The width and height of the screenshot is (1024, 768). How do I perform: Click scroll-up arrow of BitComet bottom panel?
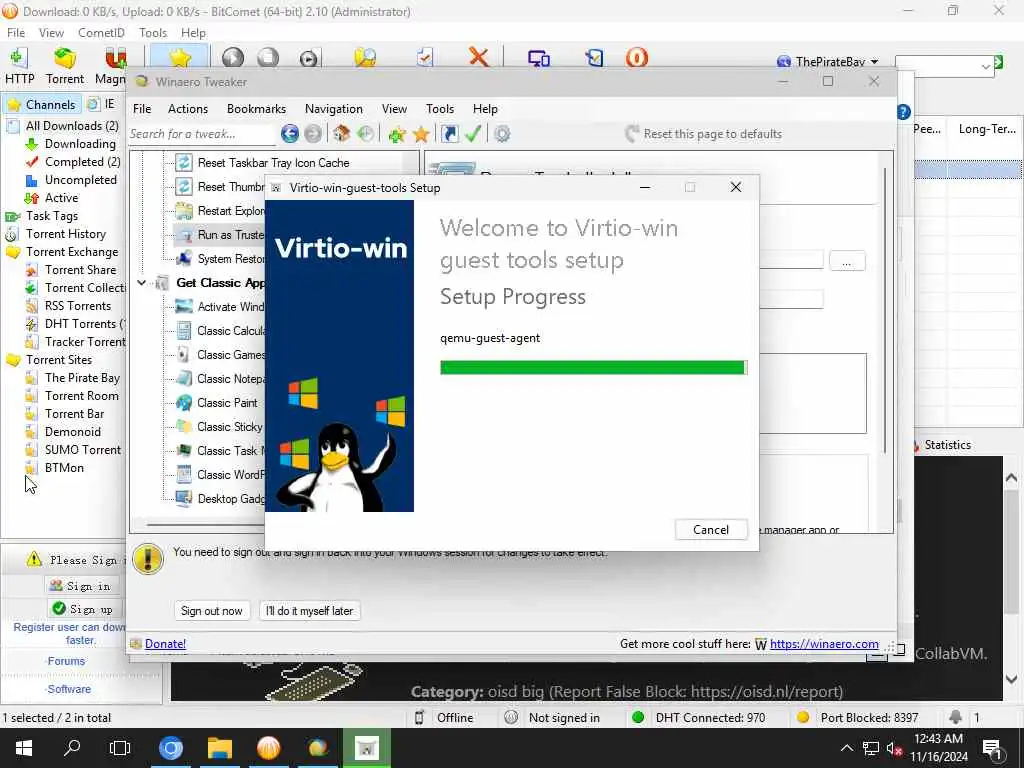click(1012, 478)
